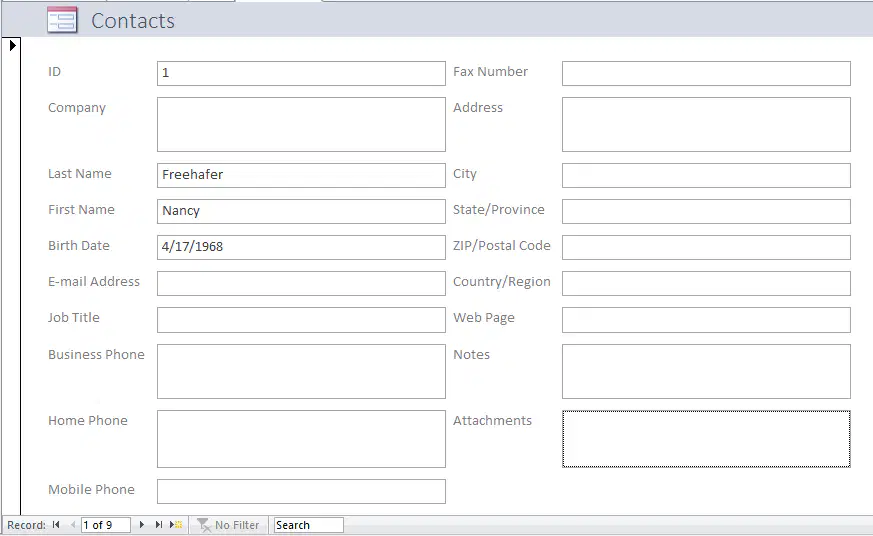Click the 'Last Name' field label

[x=80, y=174]
